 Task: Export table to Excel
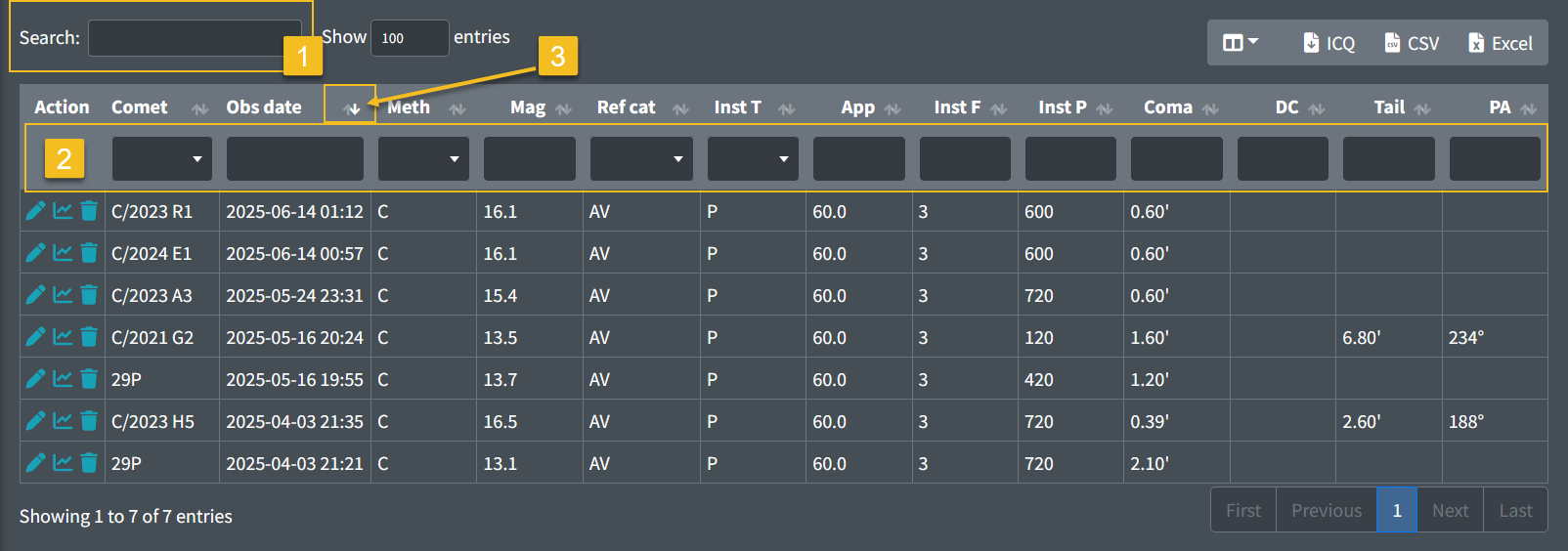click(x=1500, y=43)
